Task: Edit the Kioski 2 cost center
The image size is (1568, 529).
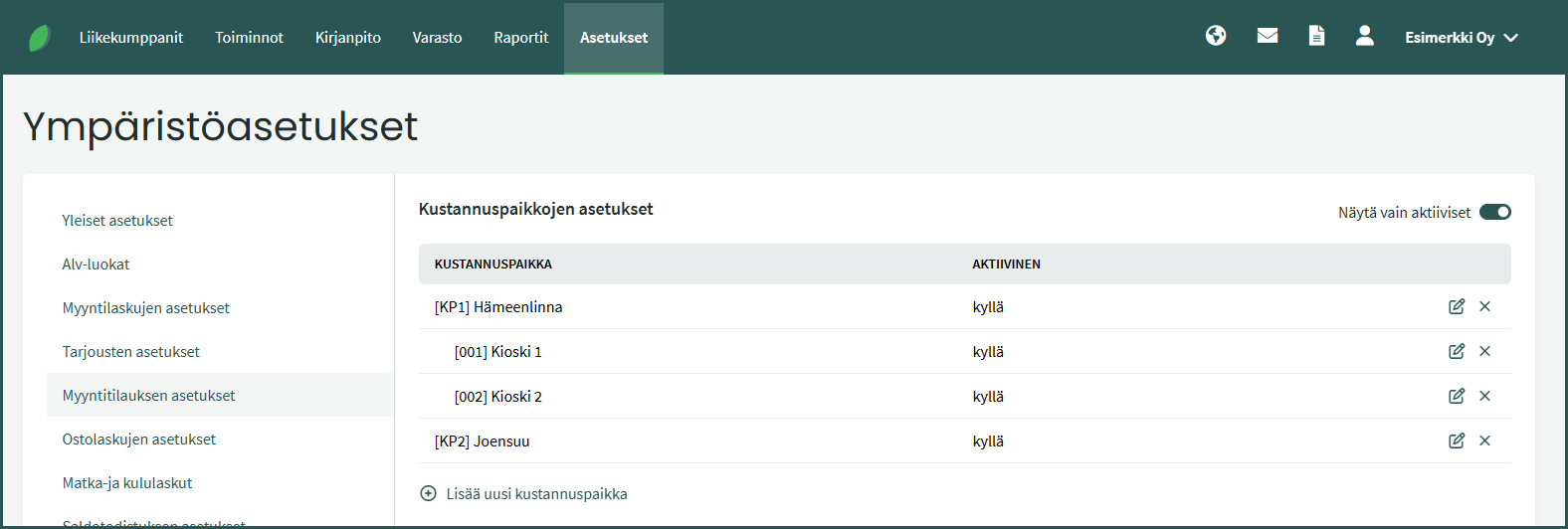Action: click(1456, 396)
